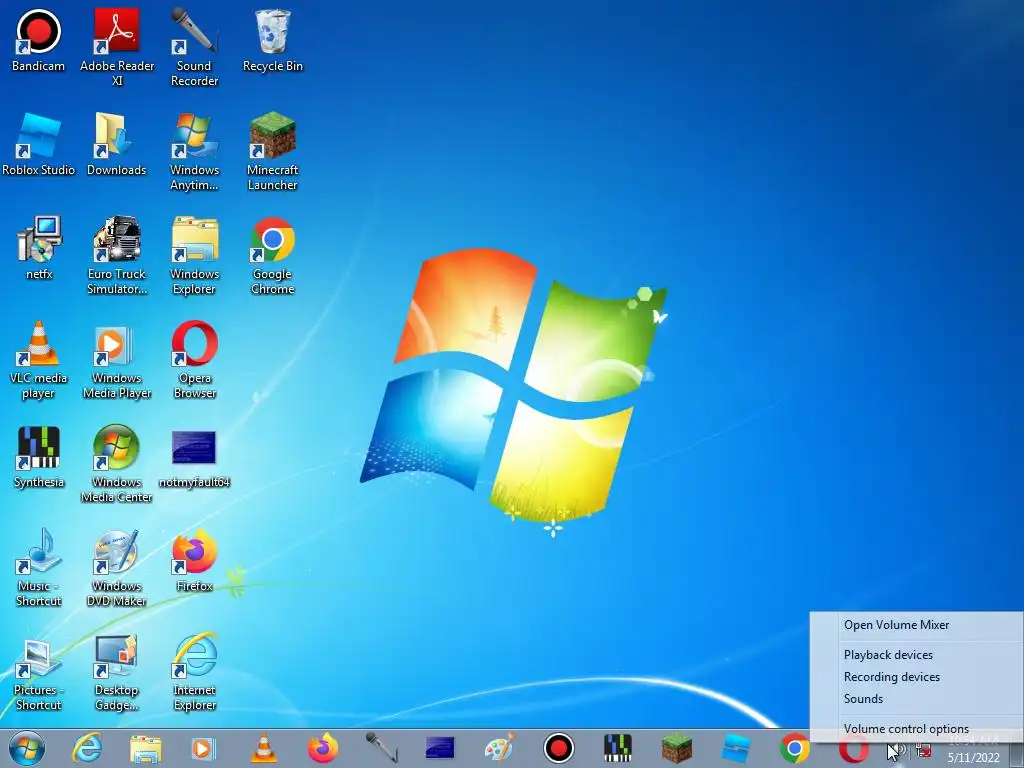Launch Synthesia from the taskbar
This screenshot has height=768, width=1024.
[618, 748]
